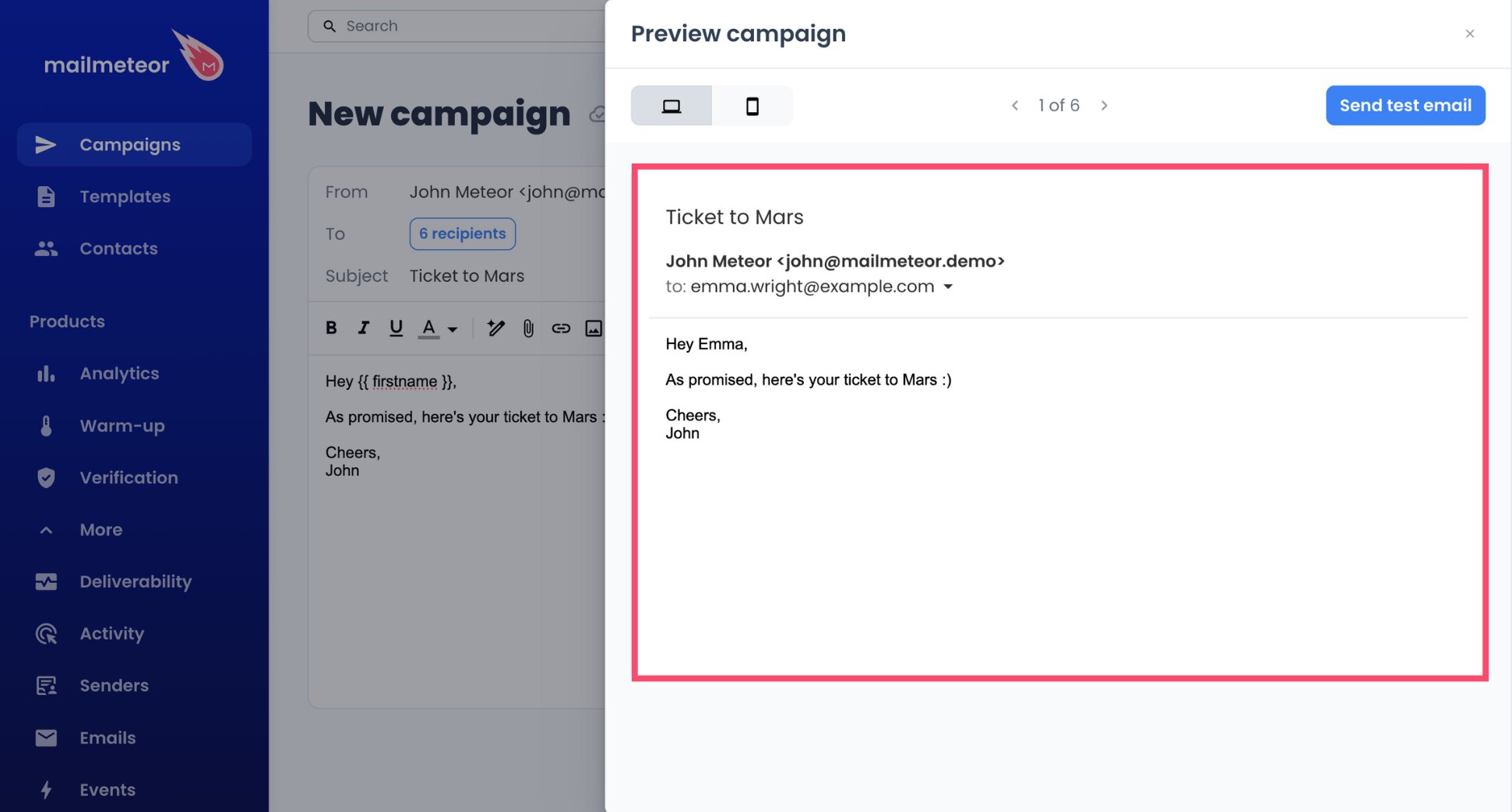Click Send test email button

point(1405,105)
